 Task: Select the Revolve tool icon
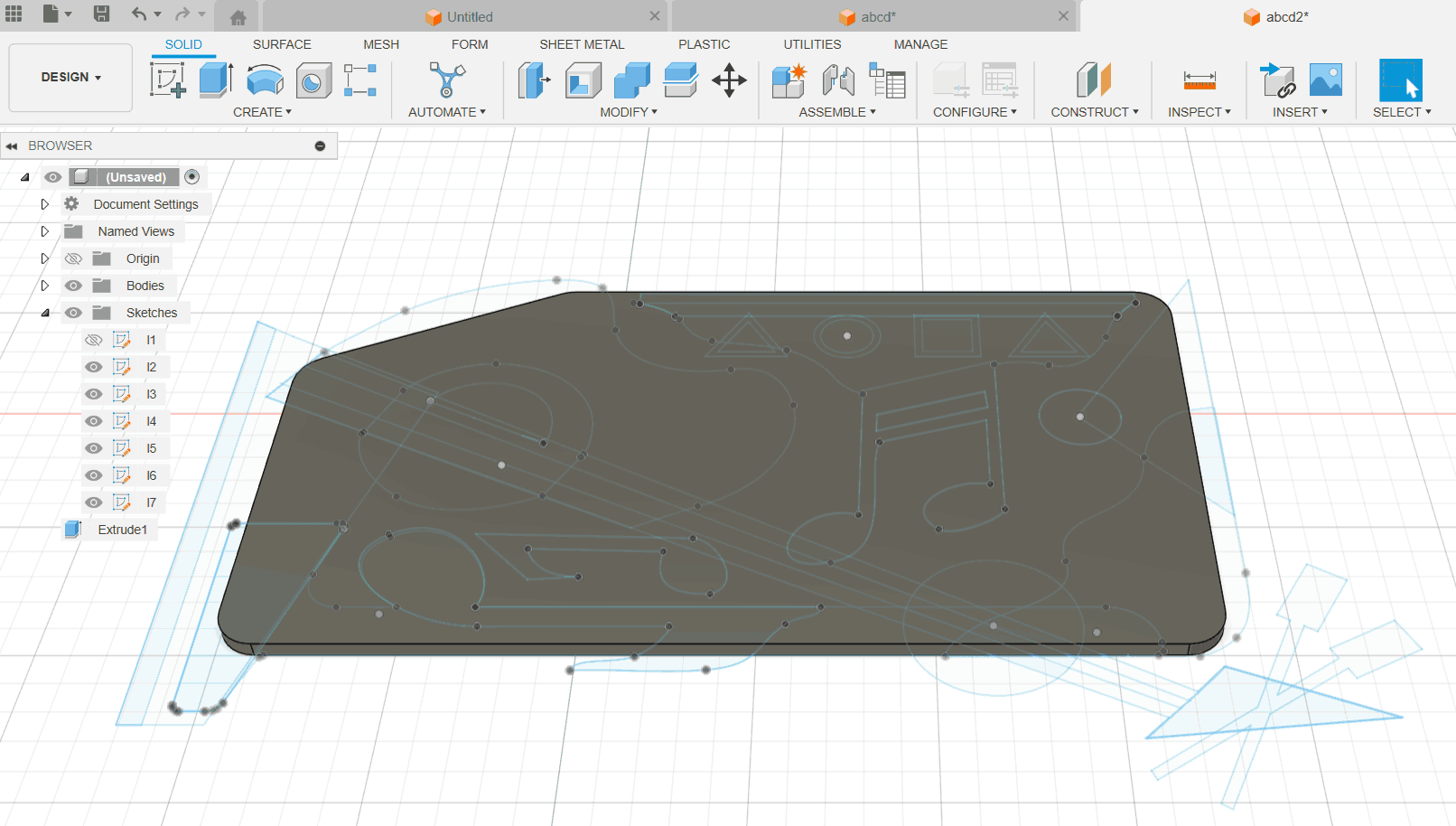point(265,80)
